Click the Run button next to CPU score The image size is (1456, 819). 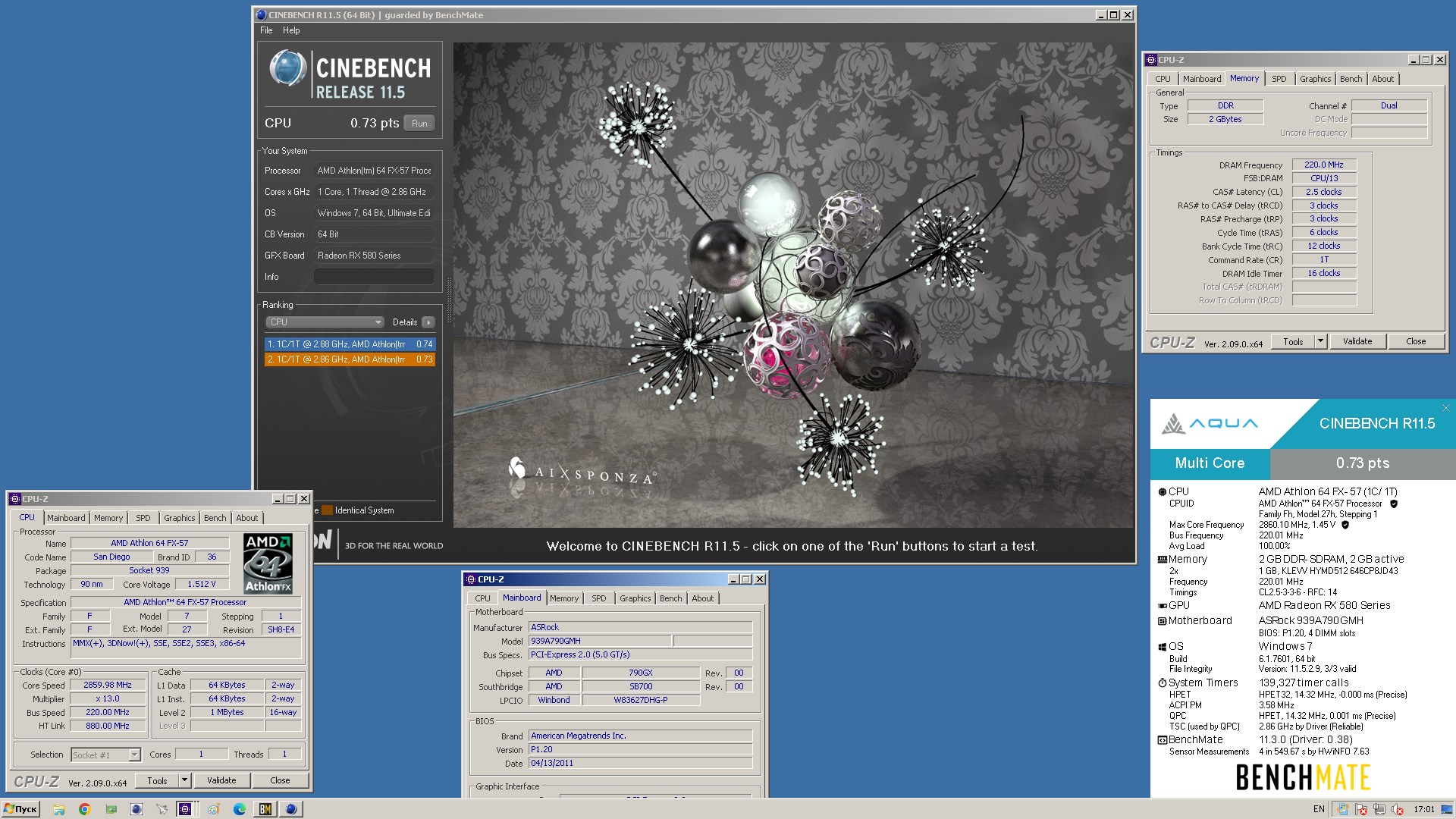pos(419,124)
